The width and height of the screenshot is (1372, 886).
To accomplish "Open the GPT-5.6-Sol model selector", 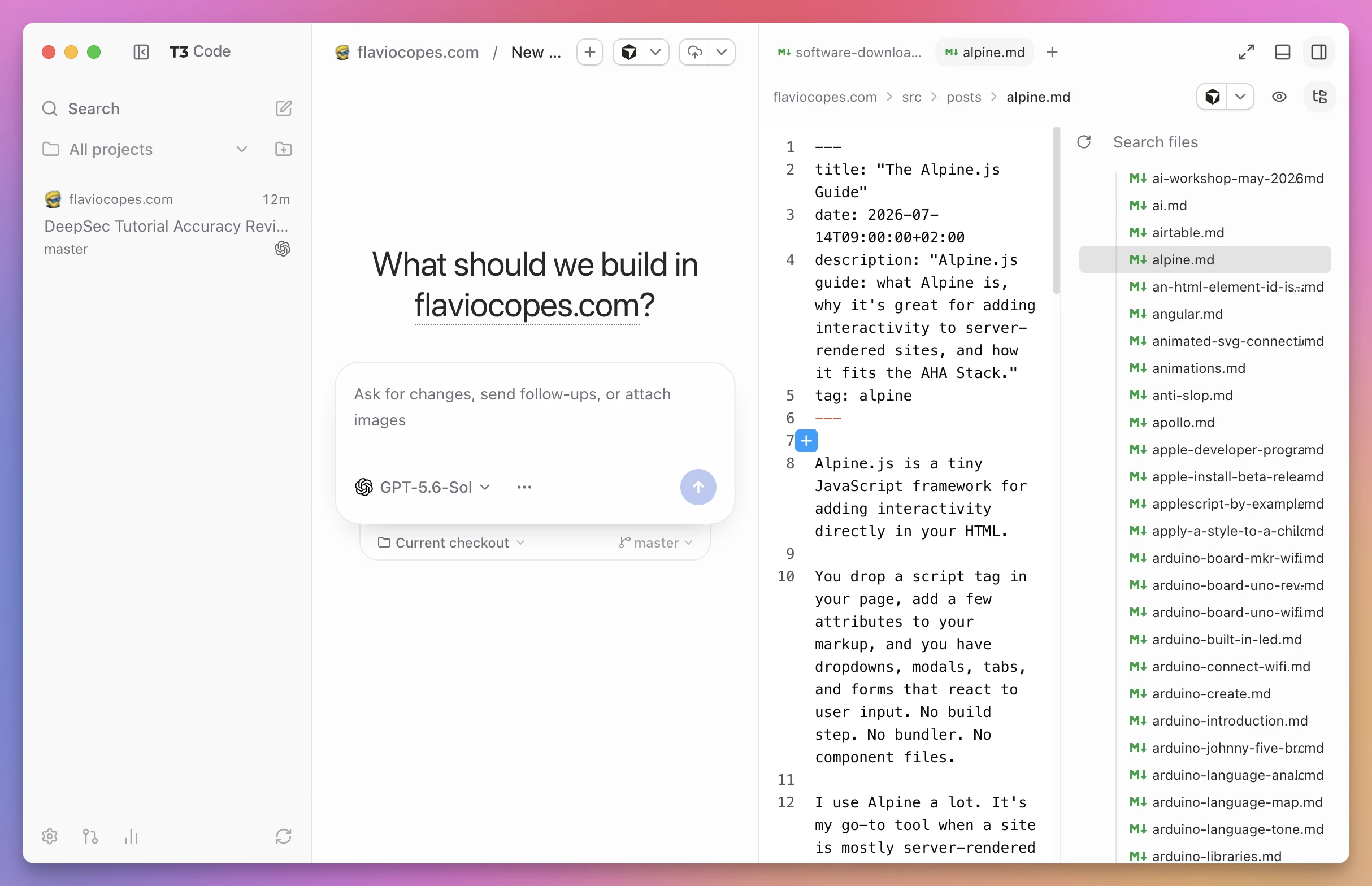I will click(422, 487).
